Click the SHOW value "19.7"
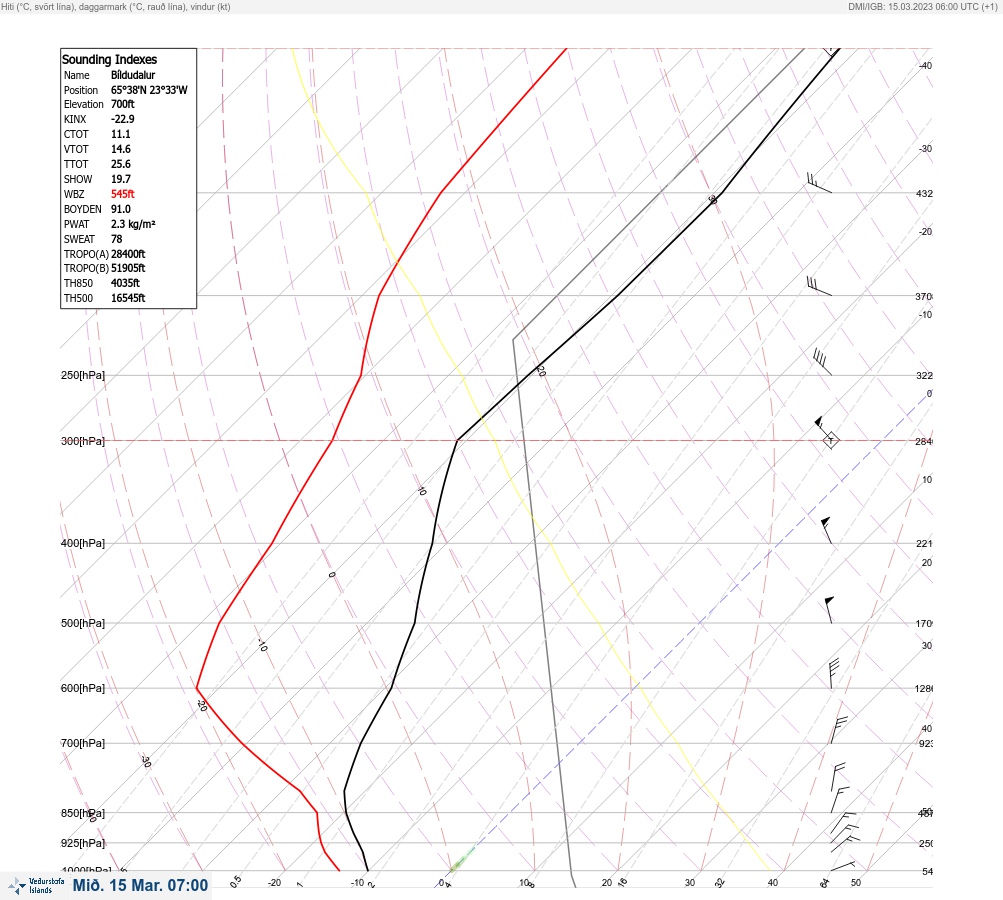The image size is (1003, 900). click(121, 179)
